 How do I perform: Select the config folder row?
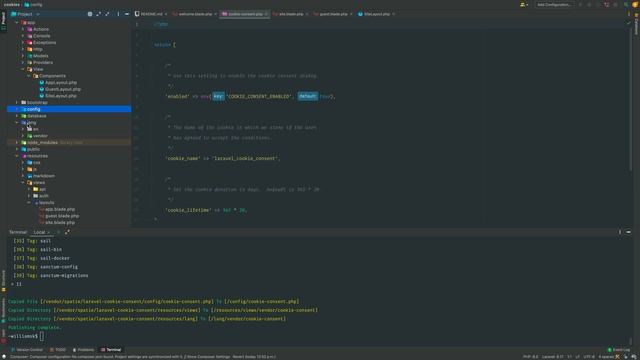[69, 109]
